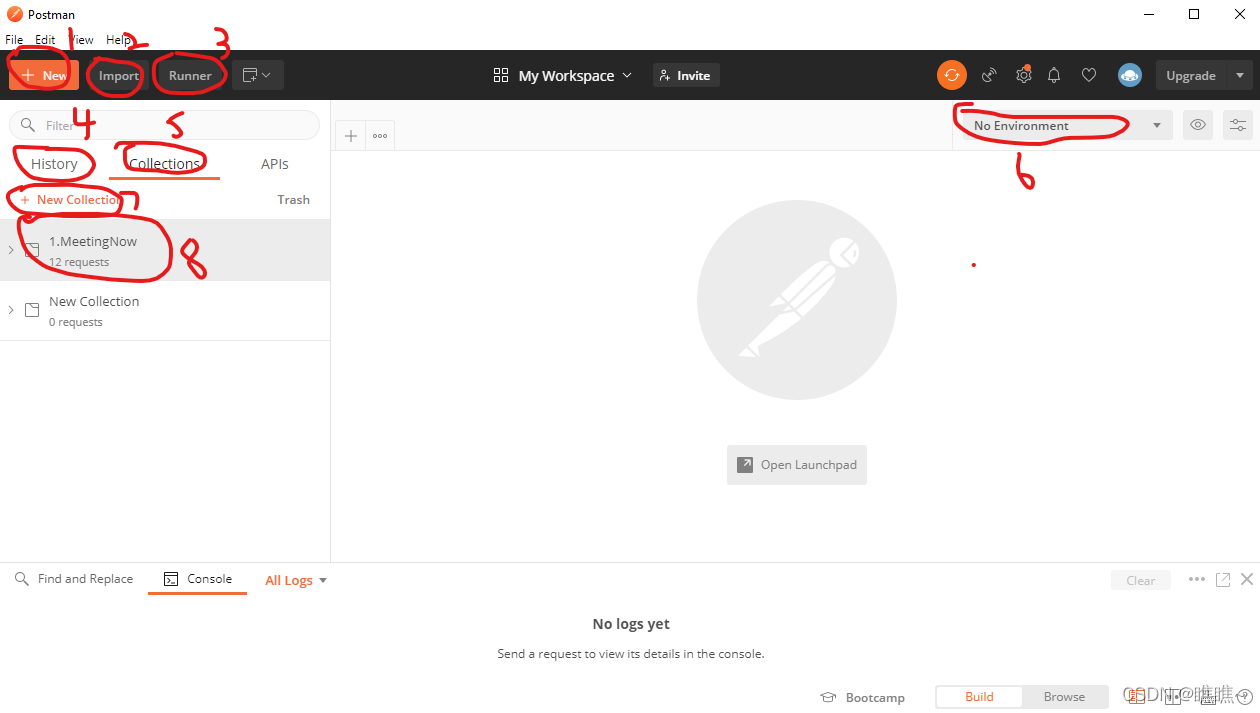The image size is (1260, 713).
Task: Click the '12 requests' text
Action: coord(79,262)
